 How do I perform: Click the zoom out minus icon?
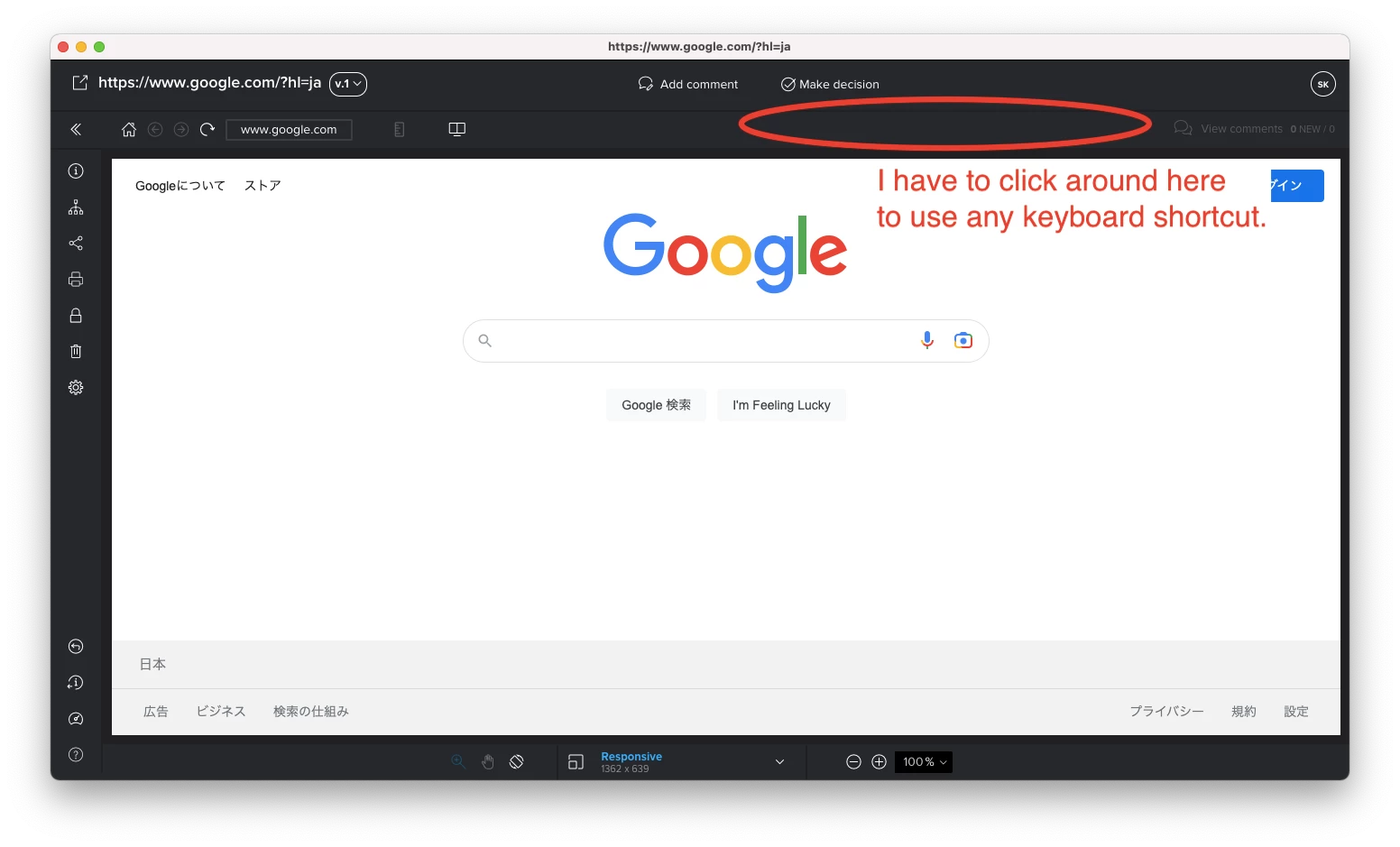tap(853, 762)
